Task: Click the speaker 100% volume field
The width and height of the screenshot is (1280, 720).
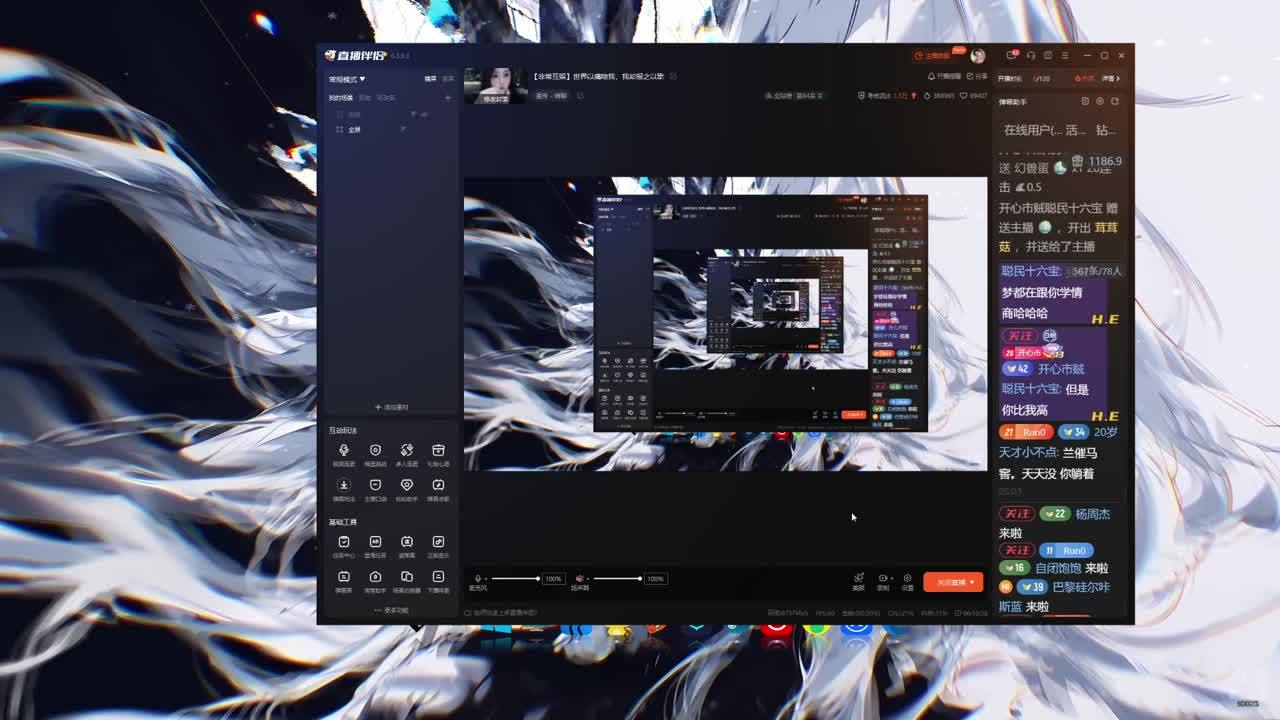Action: coord(655,578)
